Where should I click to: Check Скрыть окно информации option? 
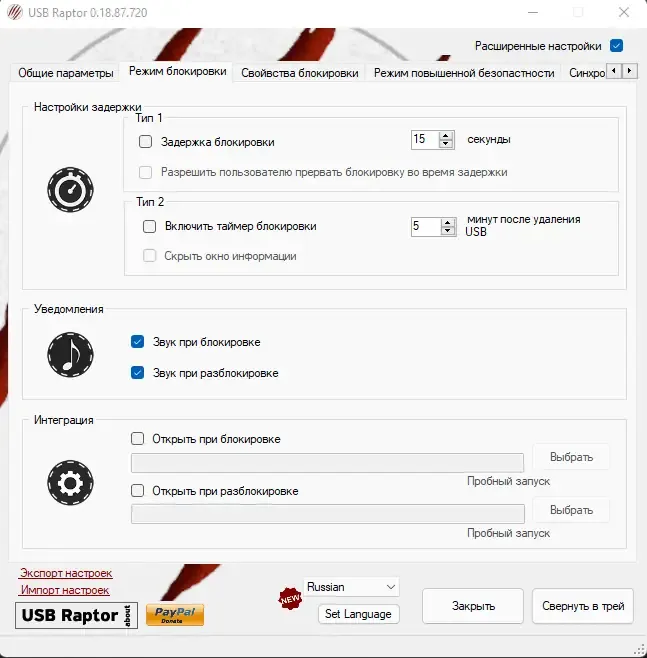(x=149, y=256)
